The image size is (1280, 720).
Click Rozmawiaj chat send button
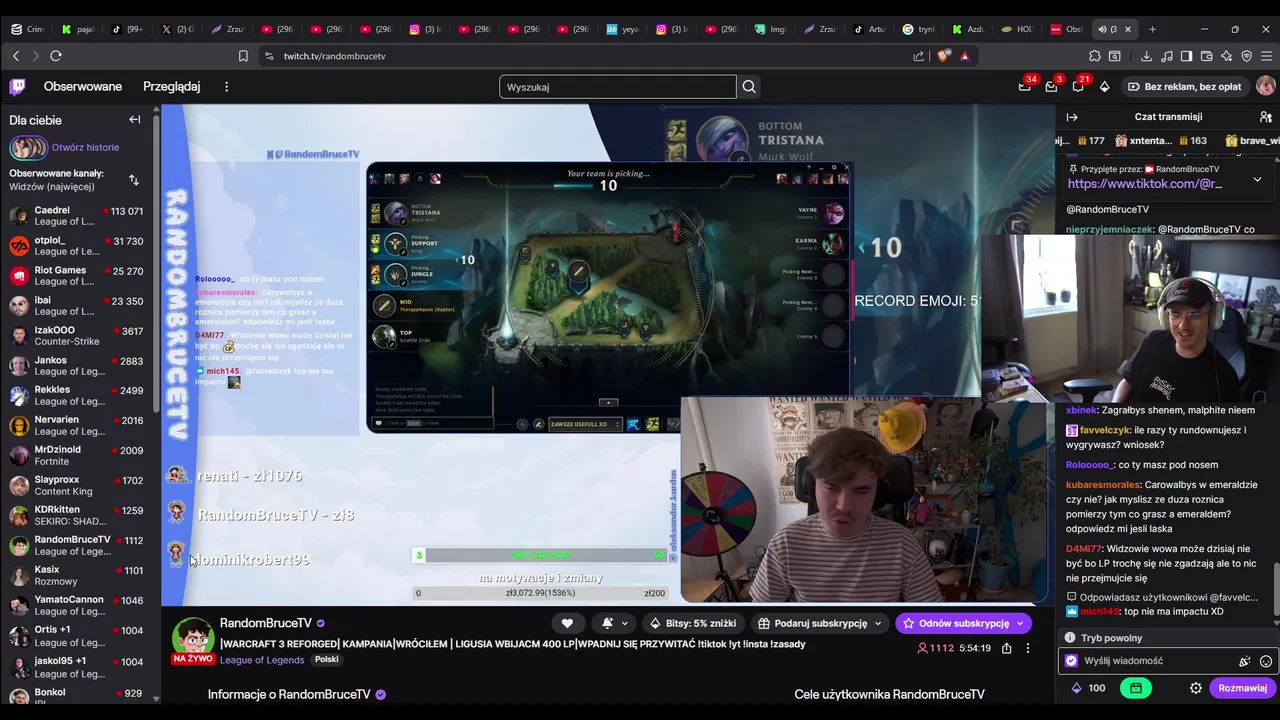coord(1243,688)
